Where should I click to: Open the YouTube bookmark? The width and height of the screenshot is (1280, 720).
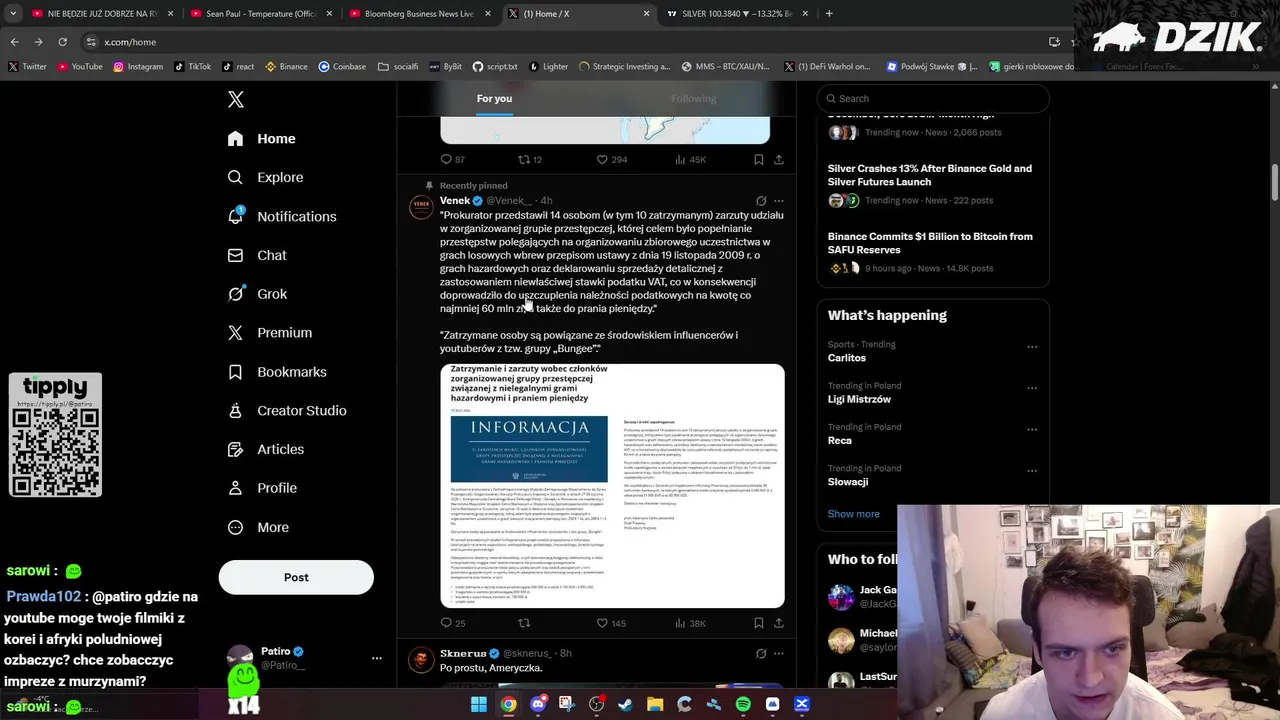tap(80, 67)
